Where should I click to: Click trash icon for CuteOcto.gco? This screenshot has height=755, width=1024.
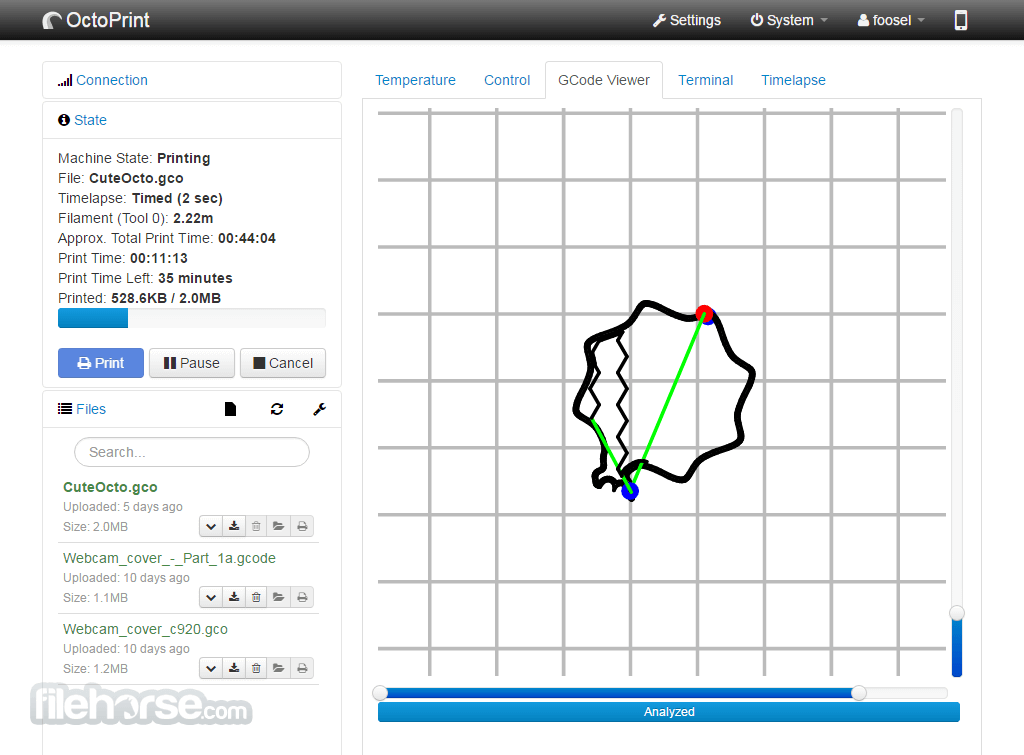(256, 526)
